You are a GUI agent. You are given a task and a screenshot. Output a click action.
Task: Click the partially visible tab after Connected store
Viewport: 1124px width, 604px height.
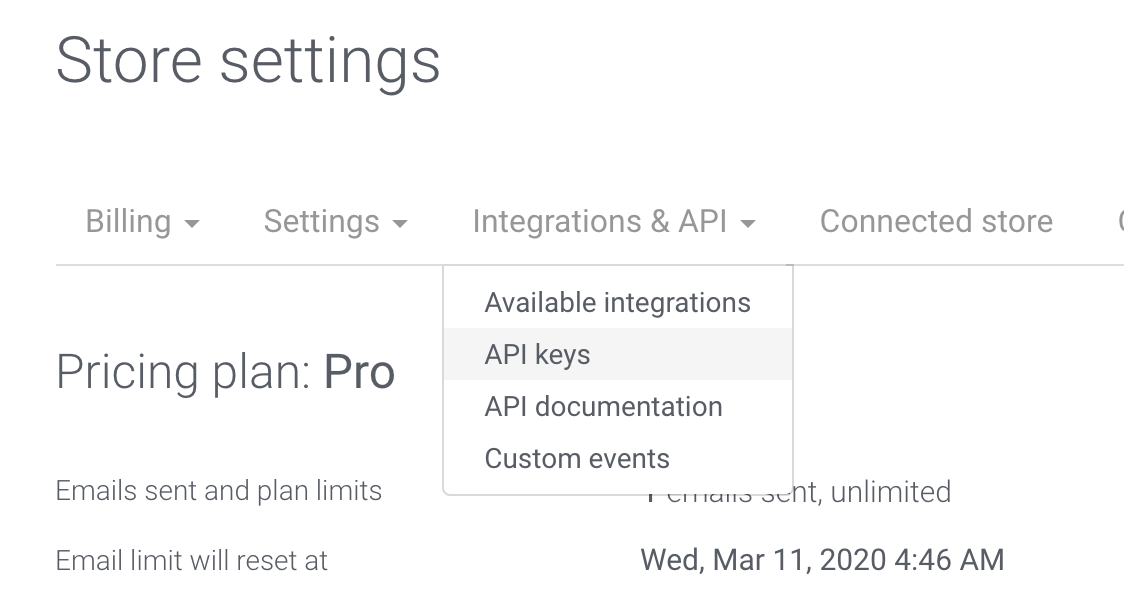pos(1119,221)
